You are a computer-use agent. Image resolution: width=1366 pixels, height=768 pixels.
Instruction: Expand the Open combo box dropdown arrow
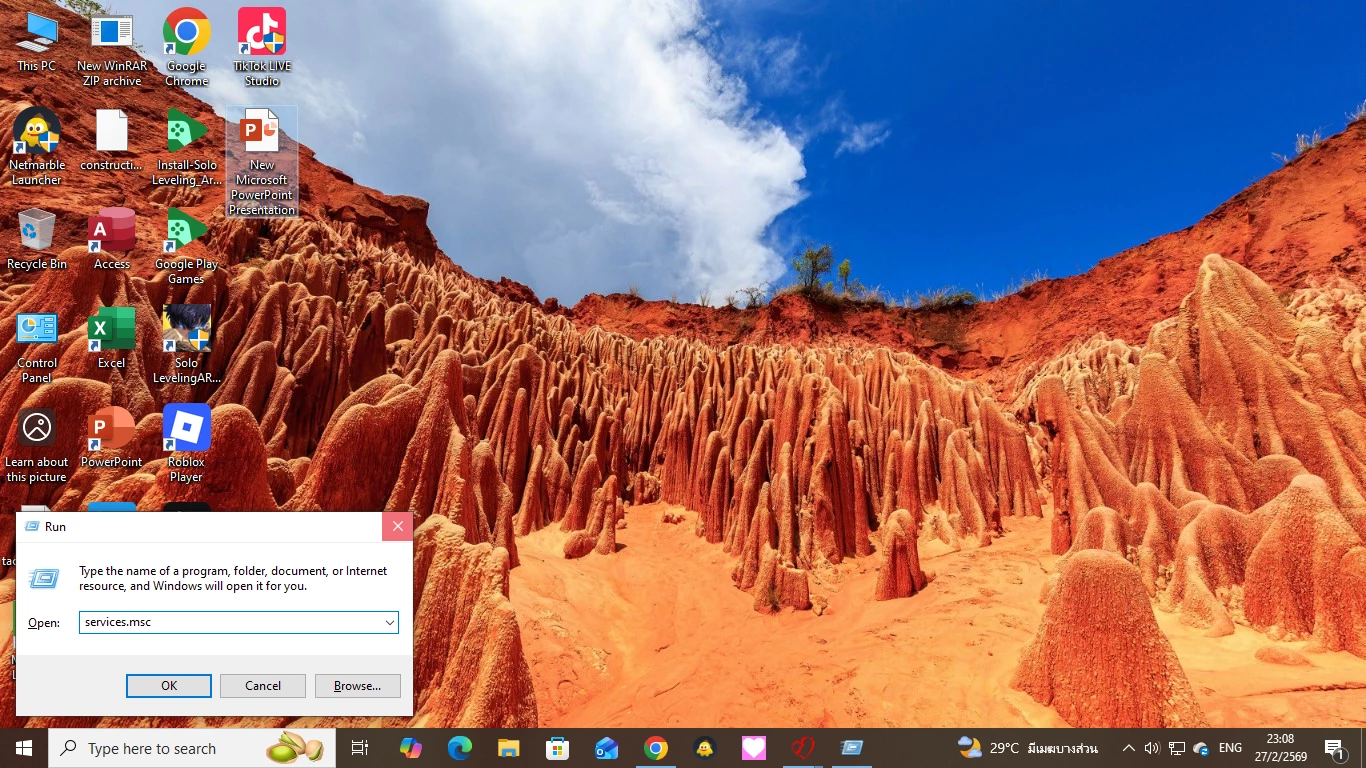tap(389, 622)
